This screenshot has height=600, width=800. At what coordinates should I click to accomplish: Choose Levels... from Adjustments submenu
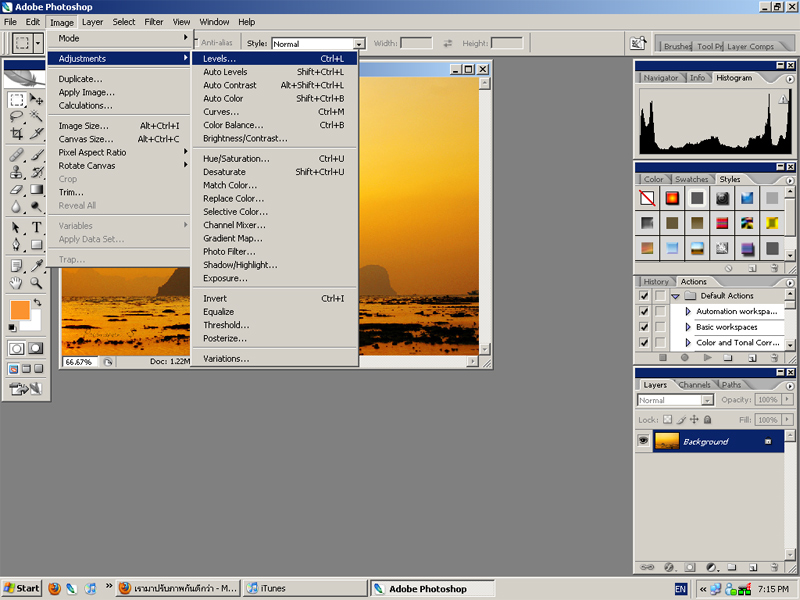pyautogui.click(x=220, y=59)
